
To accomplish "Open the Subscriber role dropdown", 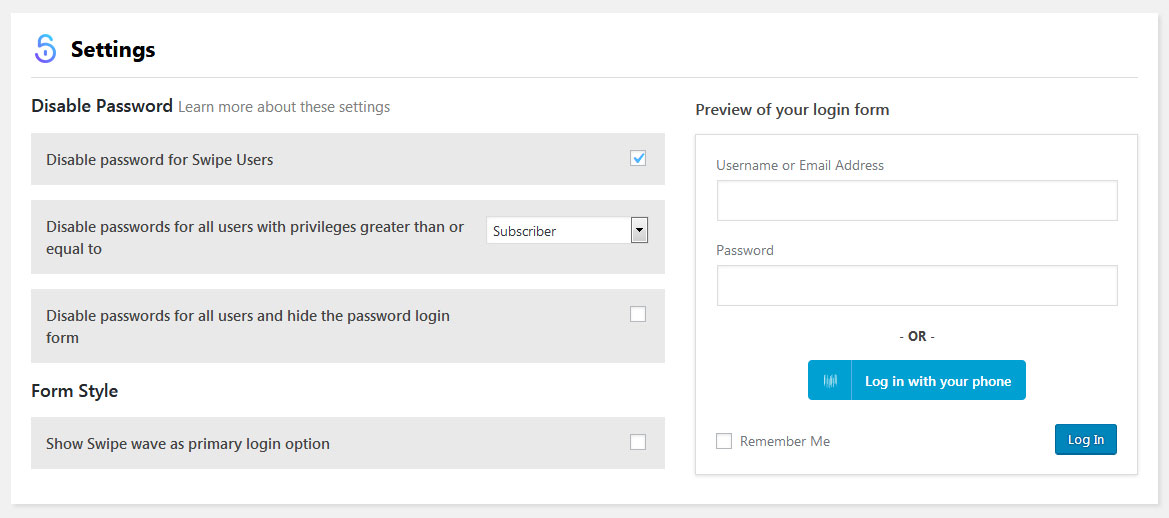I will pos(567,230).
